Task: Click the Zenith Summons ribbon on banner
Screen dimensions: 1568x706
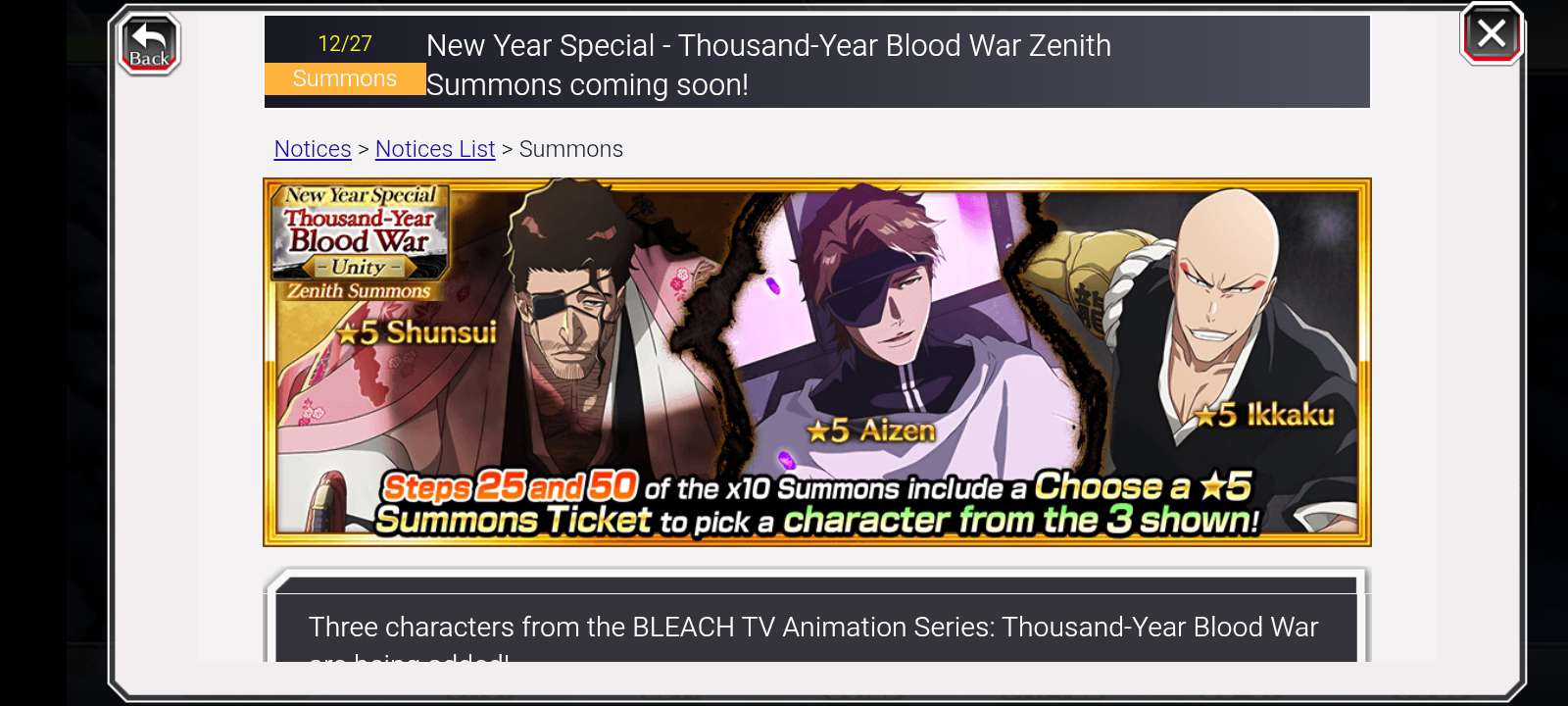Action: (359, 291)
